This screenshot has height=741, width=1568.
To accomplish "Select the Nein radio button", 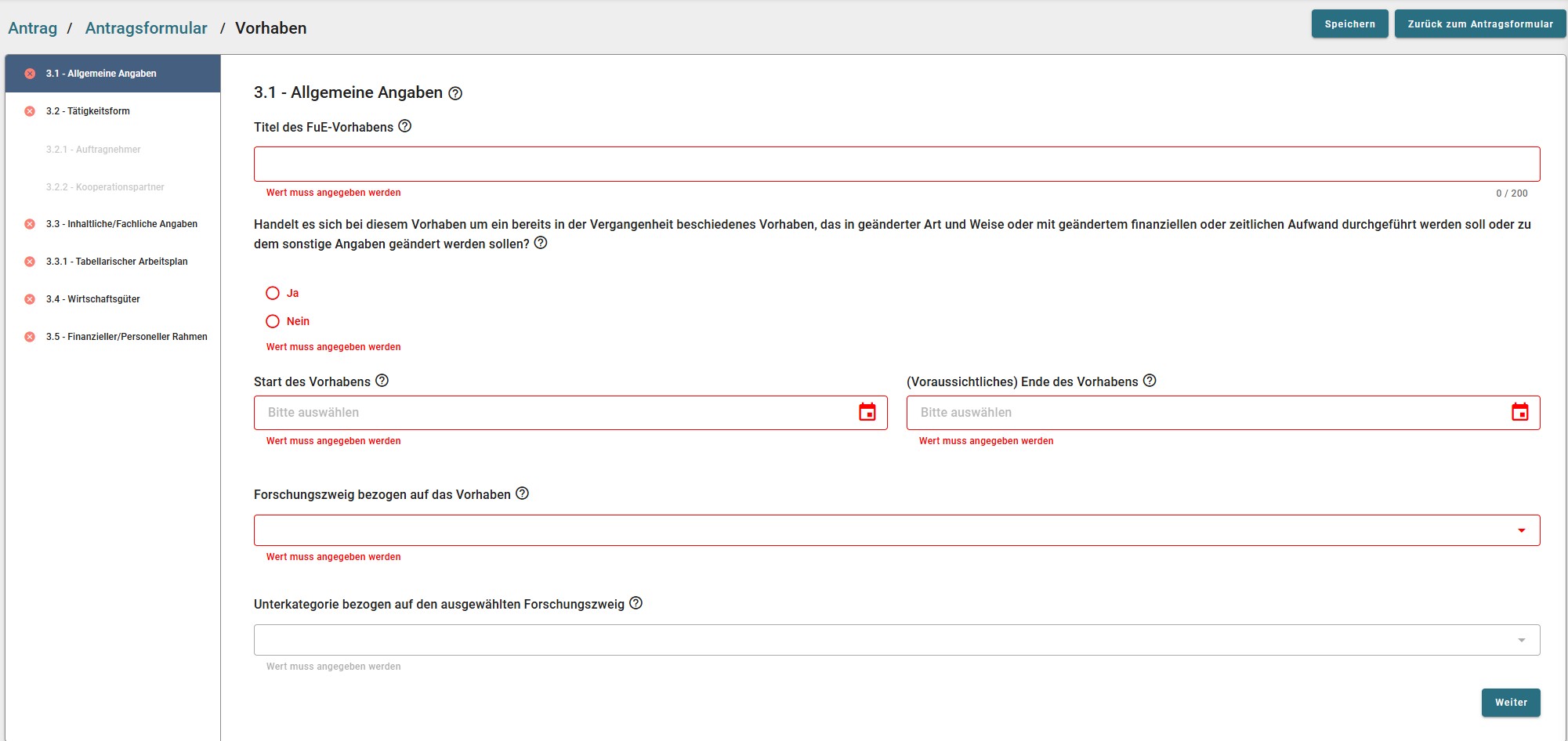I will (273, 321).
